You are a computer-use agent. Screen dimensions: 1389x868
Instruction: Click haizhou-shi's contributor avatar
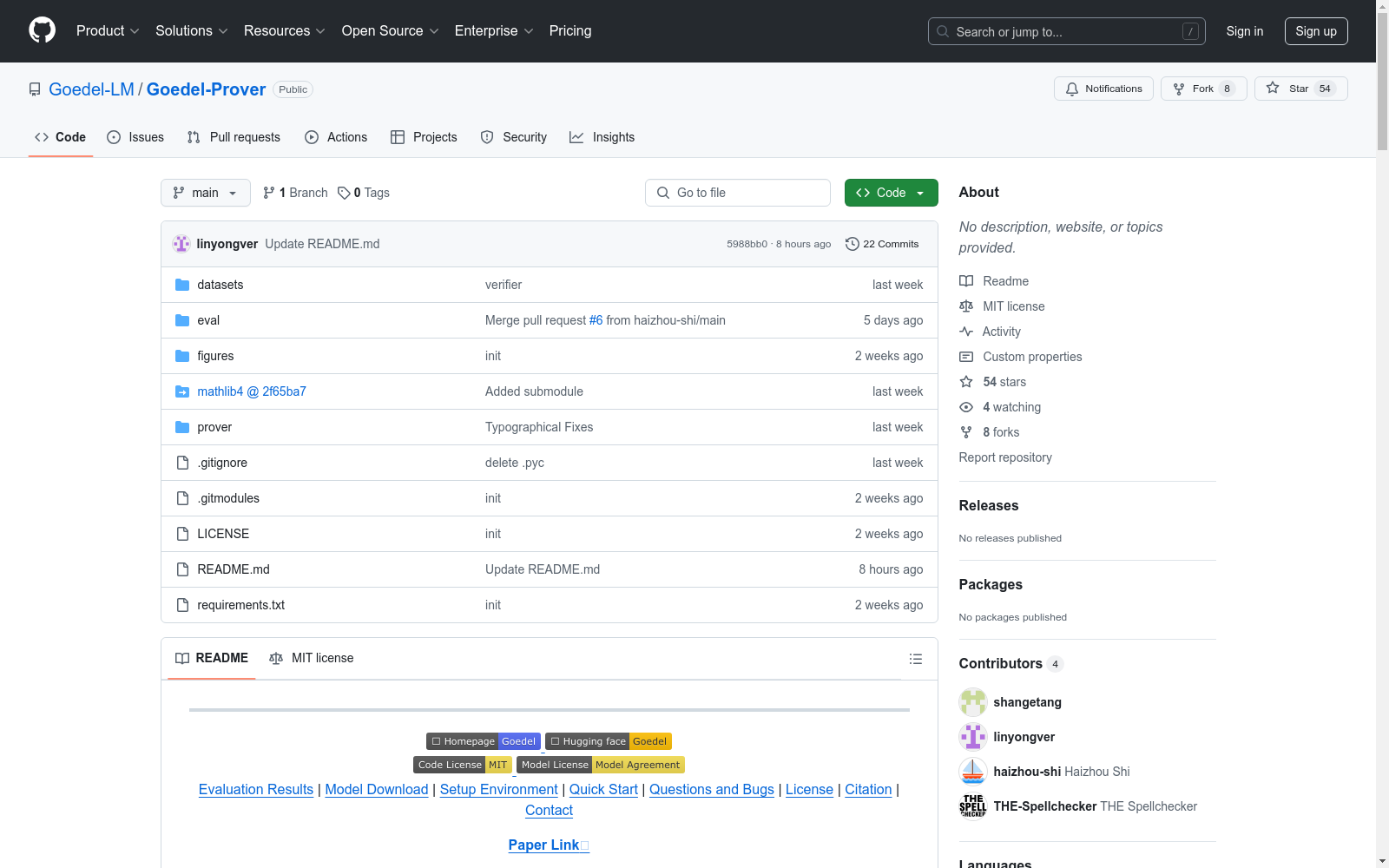(x=973, y=772)
